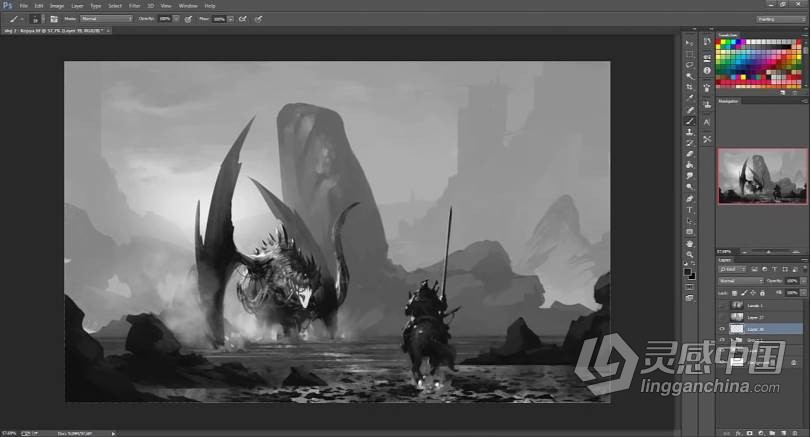Open the Painting workspace dropdown
This screenshot has height=437, width=810.
(781, 19)
